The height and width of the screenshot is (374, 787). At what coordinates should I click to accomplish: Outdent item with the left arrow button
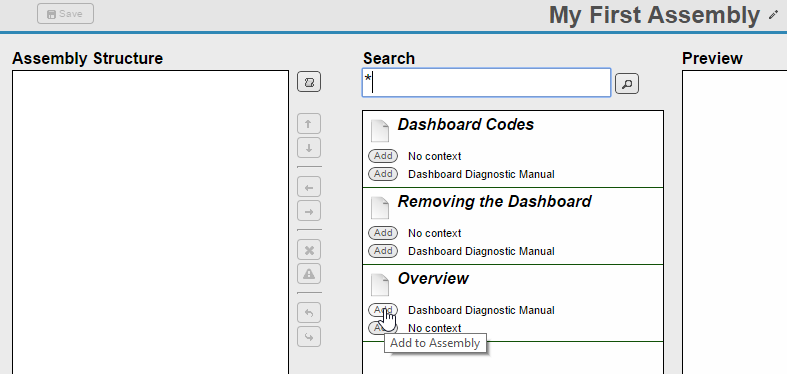(x=309, y=187)
